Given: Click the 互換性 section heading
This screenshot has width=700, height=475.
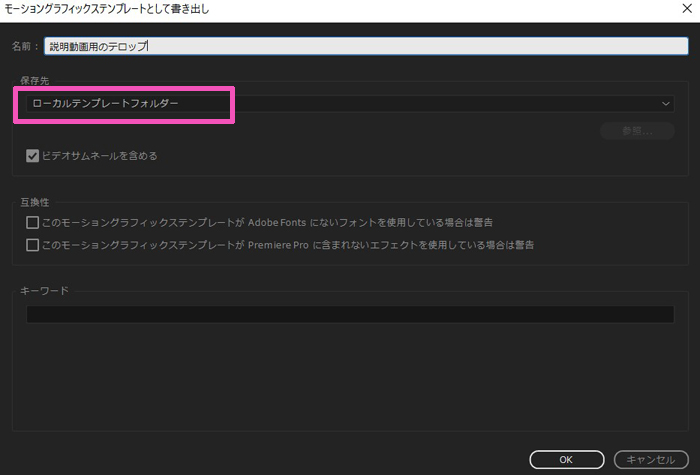Looking at the screenshot, I should click(35, 201).
